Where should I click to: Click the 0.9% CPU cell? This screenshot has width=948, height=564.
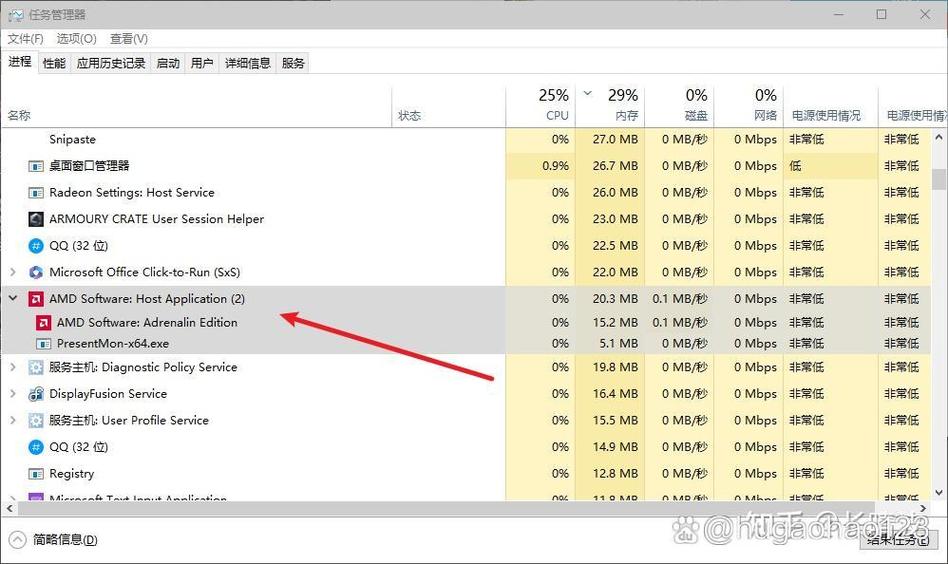[541, 166]
